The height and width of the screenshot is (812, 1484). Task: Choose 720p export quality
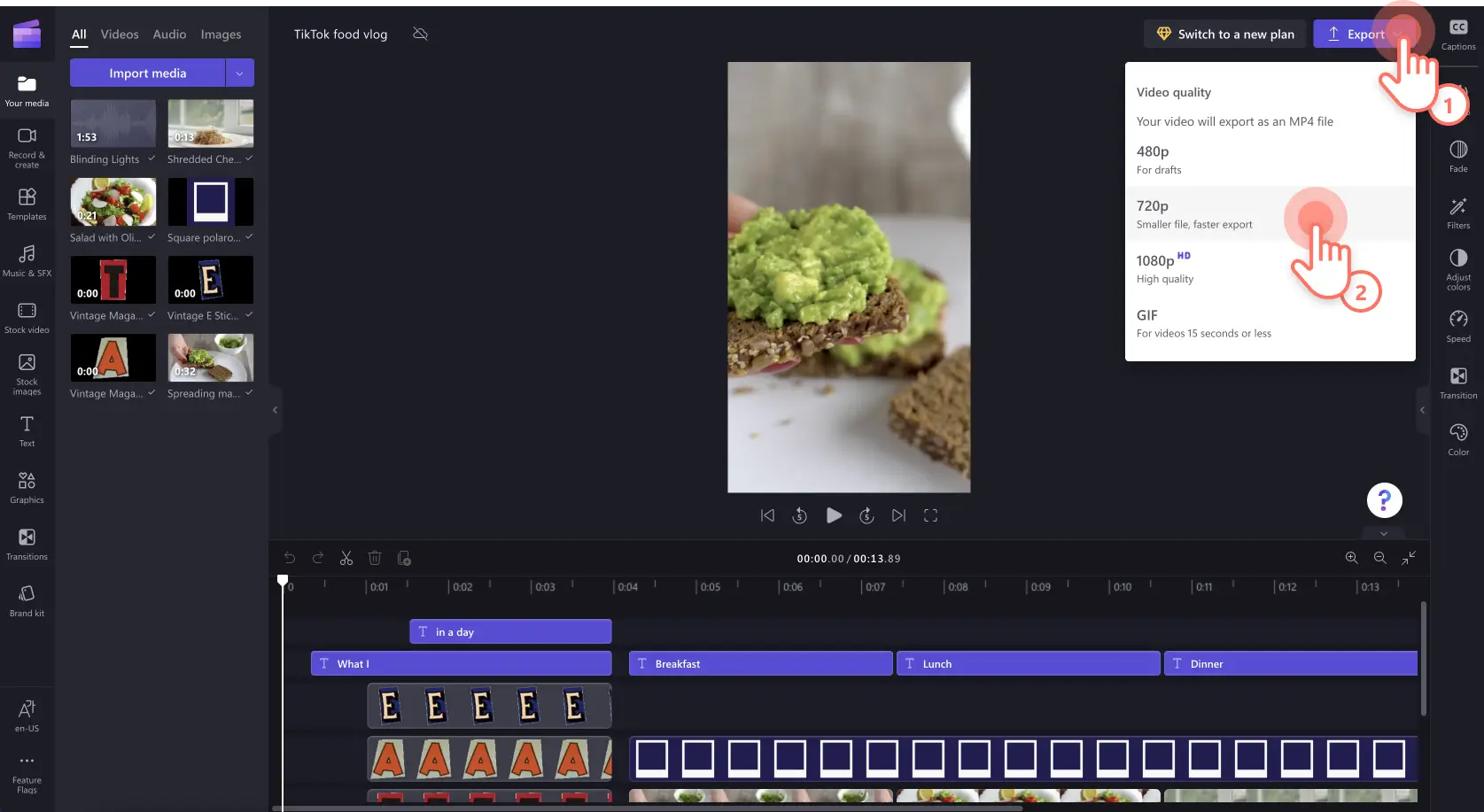(1270, 213)
